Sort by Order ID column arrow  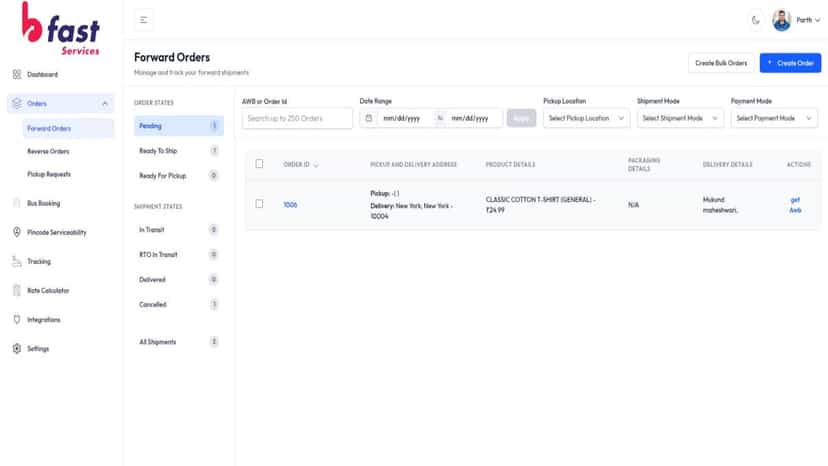316,165
